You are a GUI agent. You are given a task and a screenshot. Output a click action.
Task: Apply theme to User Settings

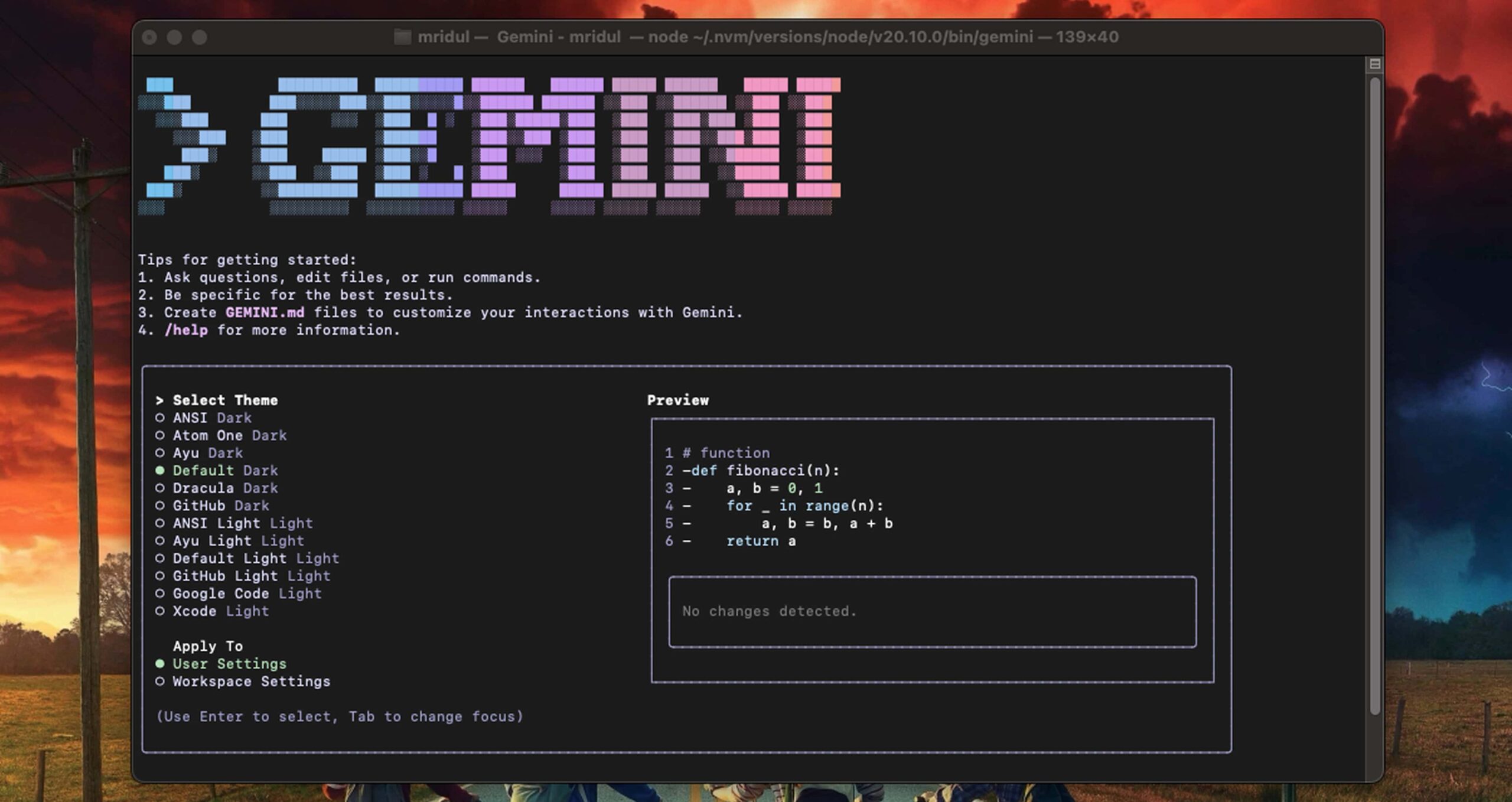click(x=221, y=664)
